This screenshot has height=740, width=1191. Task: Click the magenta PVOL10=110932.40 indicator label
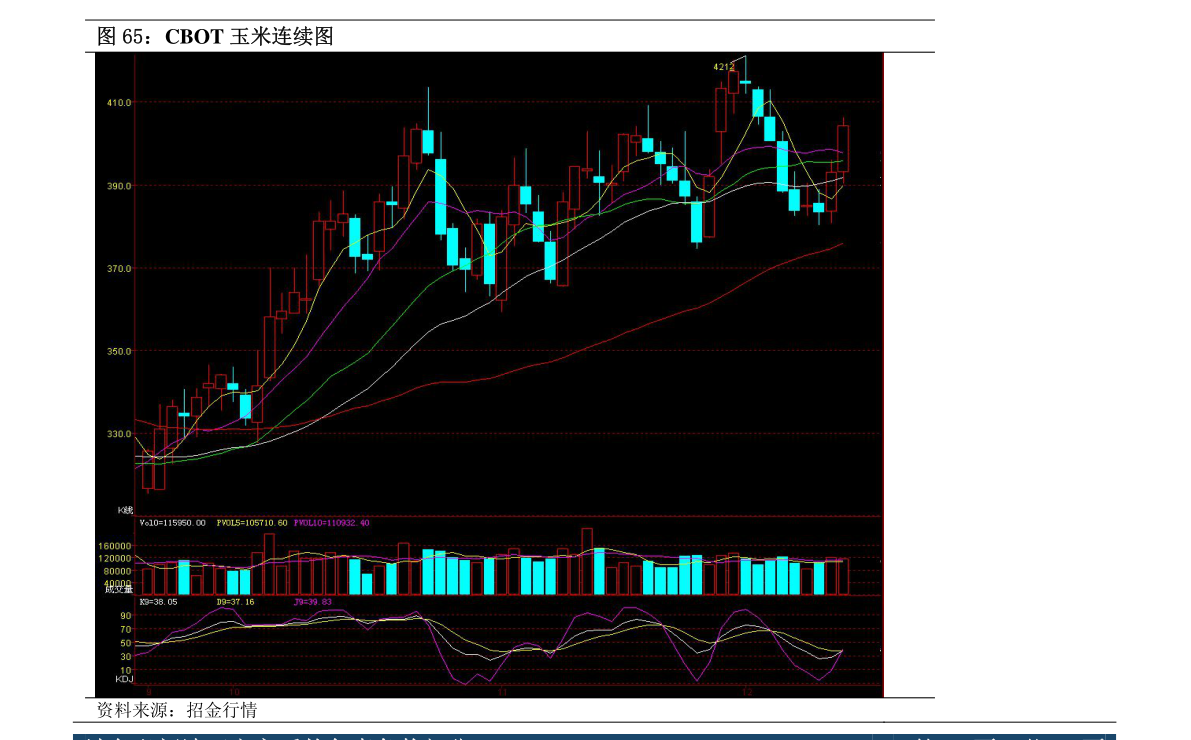coord(332,523)
